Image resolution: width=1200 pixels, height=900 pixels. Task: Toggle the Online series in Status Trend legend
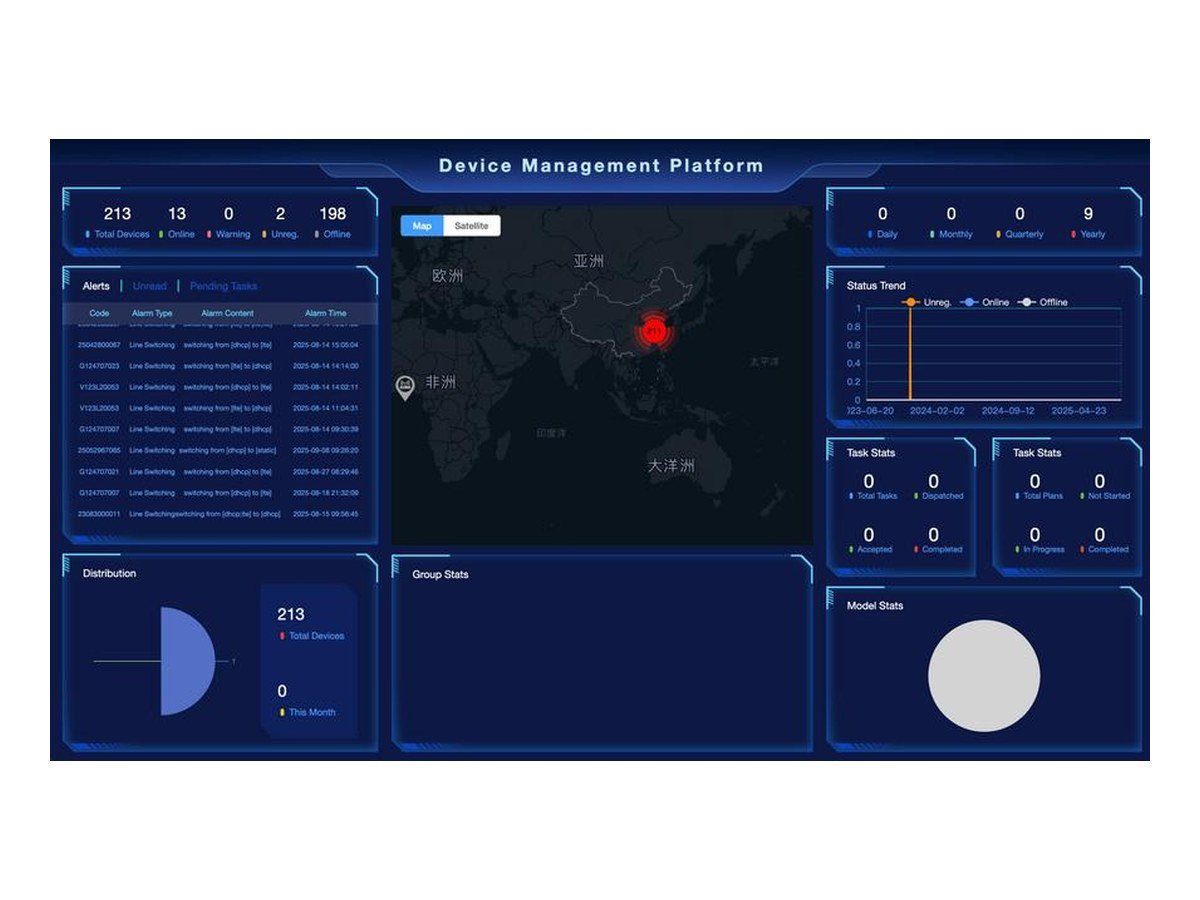tap(984, 302)
